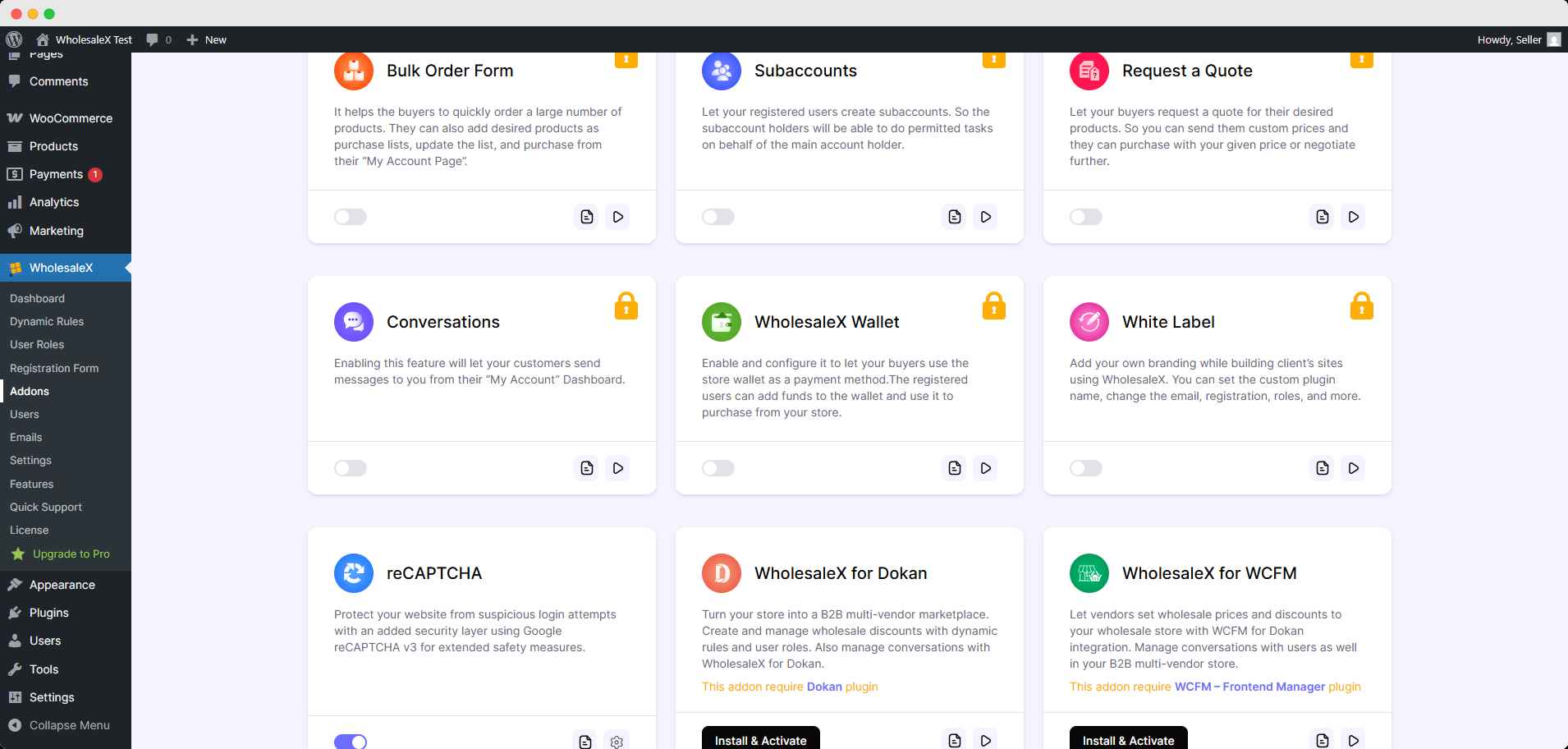Open reCAPTCHA documentation icon
The width and height of the screenshot is (1568, 749).
[x=585, y=742]
